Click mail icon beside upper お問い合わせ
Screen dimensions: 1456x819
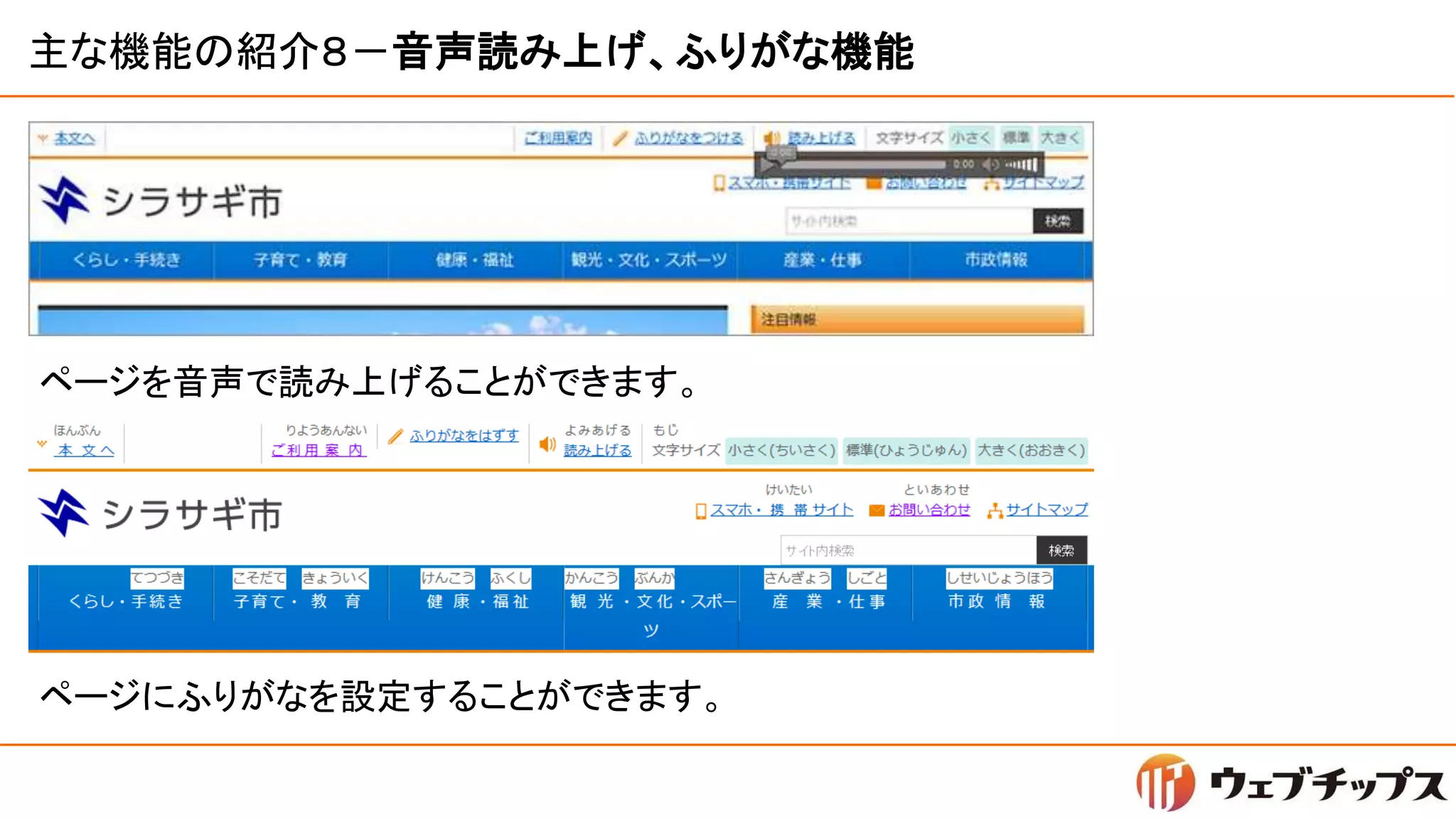pos(874,183)
